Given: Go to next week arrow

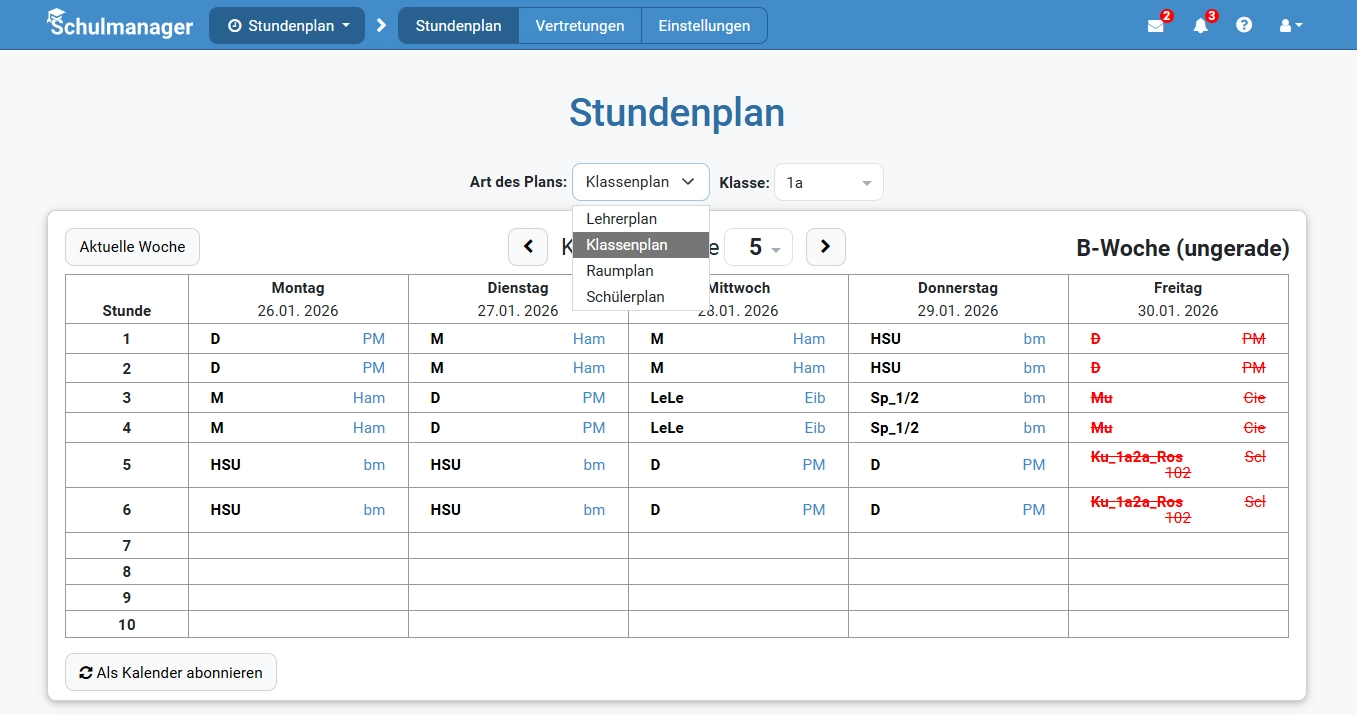Looking at the screenshot, I should pyautogui.click(x=825, y=247).
